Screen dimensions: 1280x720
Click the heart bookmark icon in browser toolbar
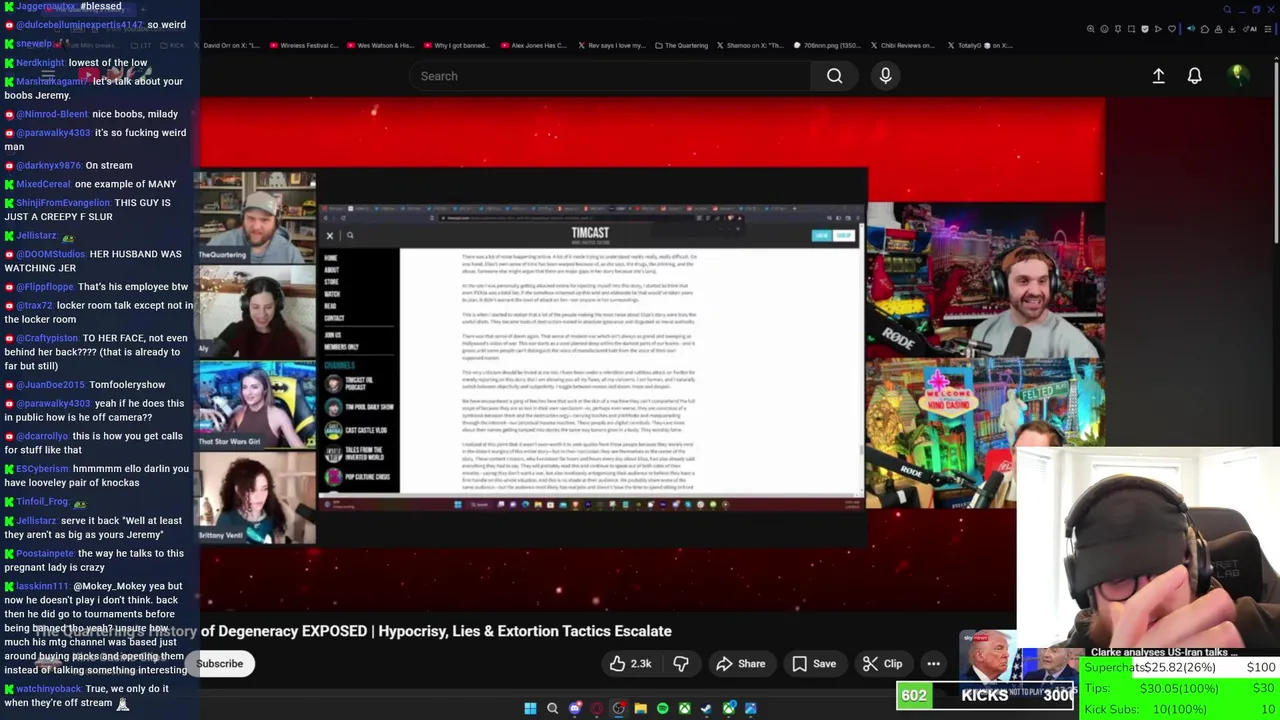[x=1172, y=29]
